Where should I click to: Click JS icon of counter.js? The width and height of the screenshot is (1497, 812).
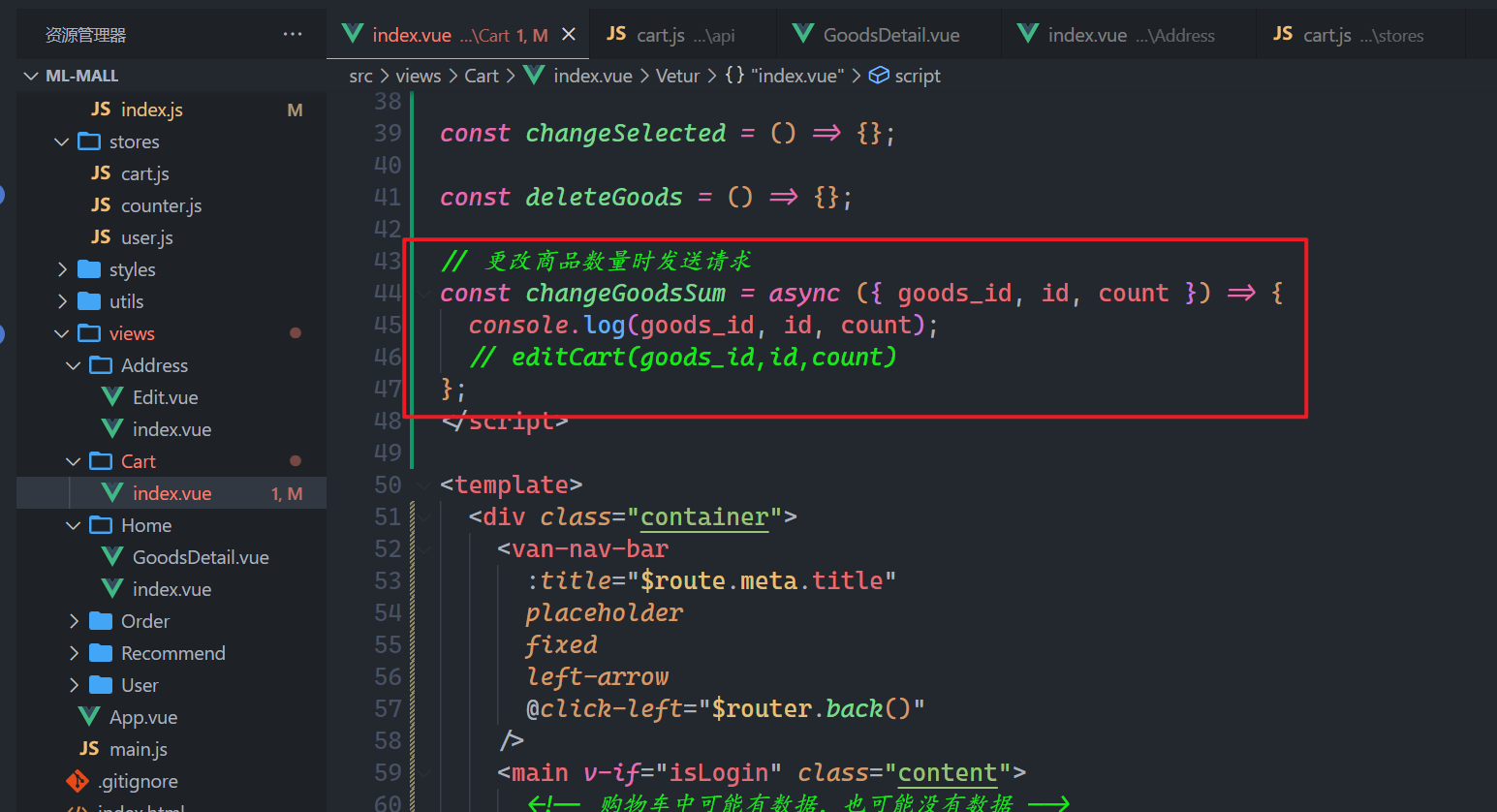pyautogui.click(x=101, y=205)
